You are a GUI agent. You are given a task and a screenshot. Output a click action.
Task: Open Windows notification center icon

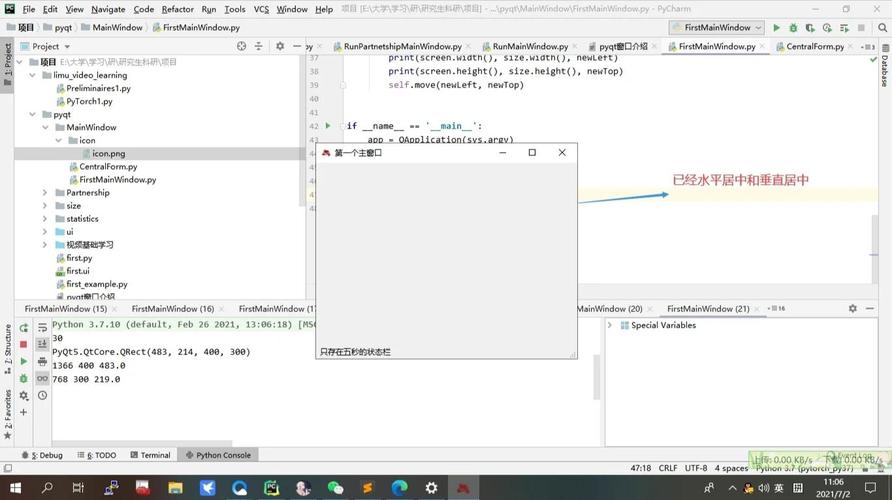(x=870, y=487)
